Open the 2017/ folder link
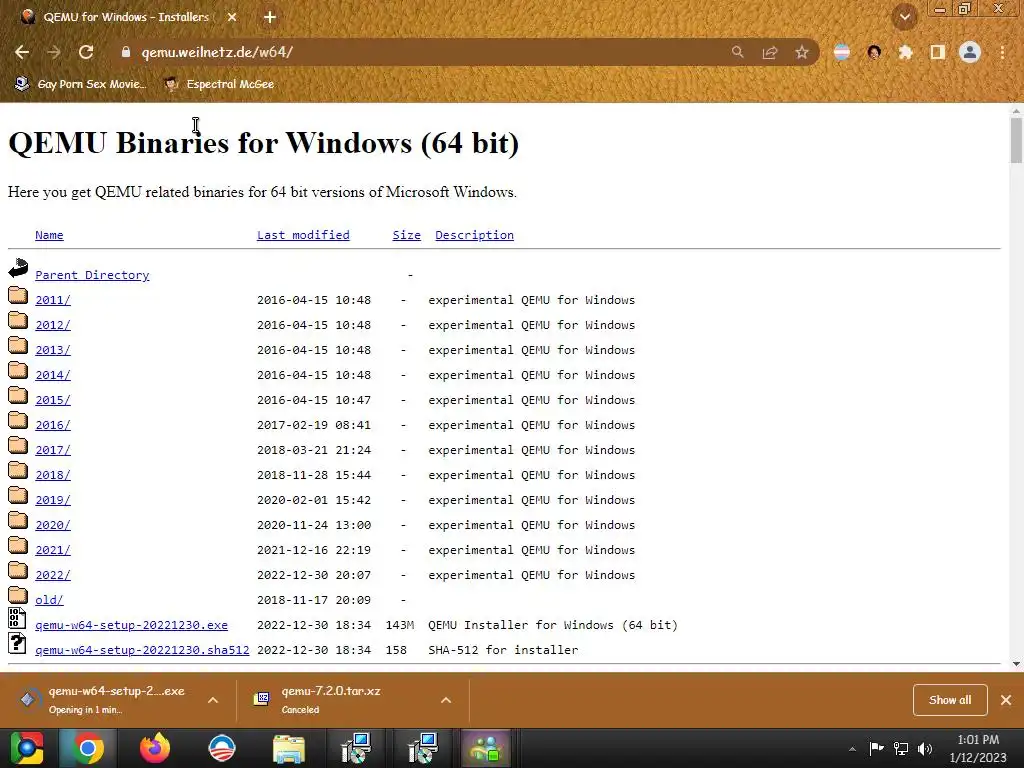Image resolution: width=1024 pixels, height=768 pixels. click(53, 450)
